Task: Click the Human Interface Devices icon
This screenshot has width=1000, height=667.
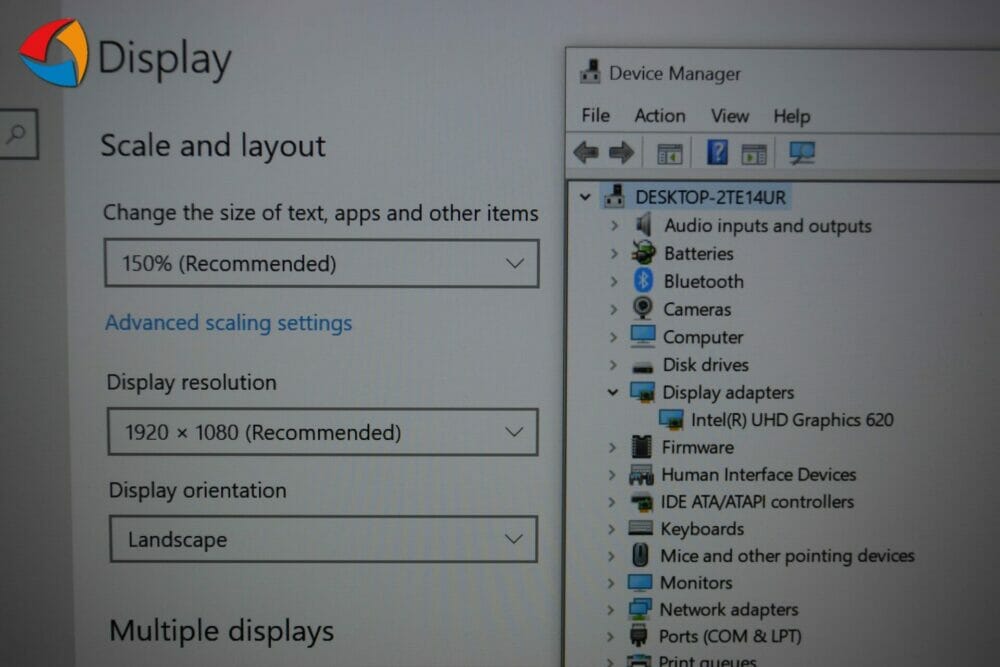Action: [x=641, y=474]
